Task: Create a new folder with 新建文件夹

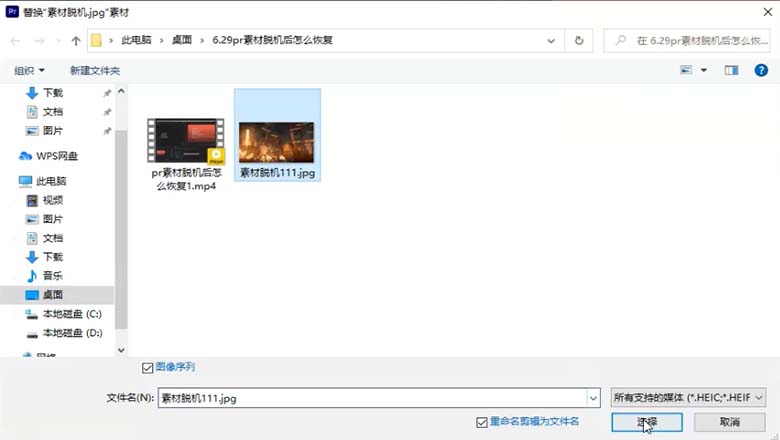Action: pos(95,71)
